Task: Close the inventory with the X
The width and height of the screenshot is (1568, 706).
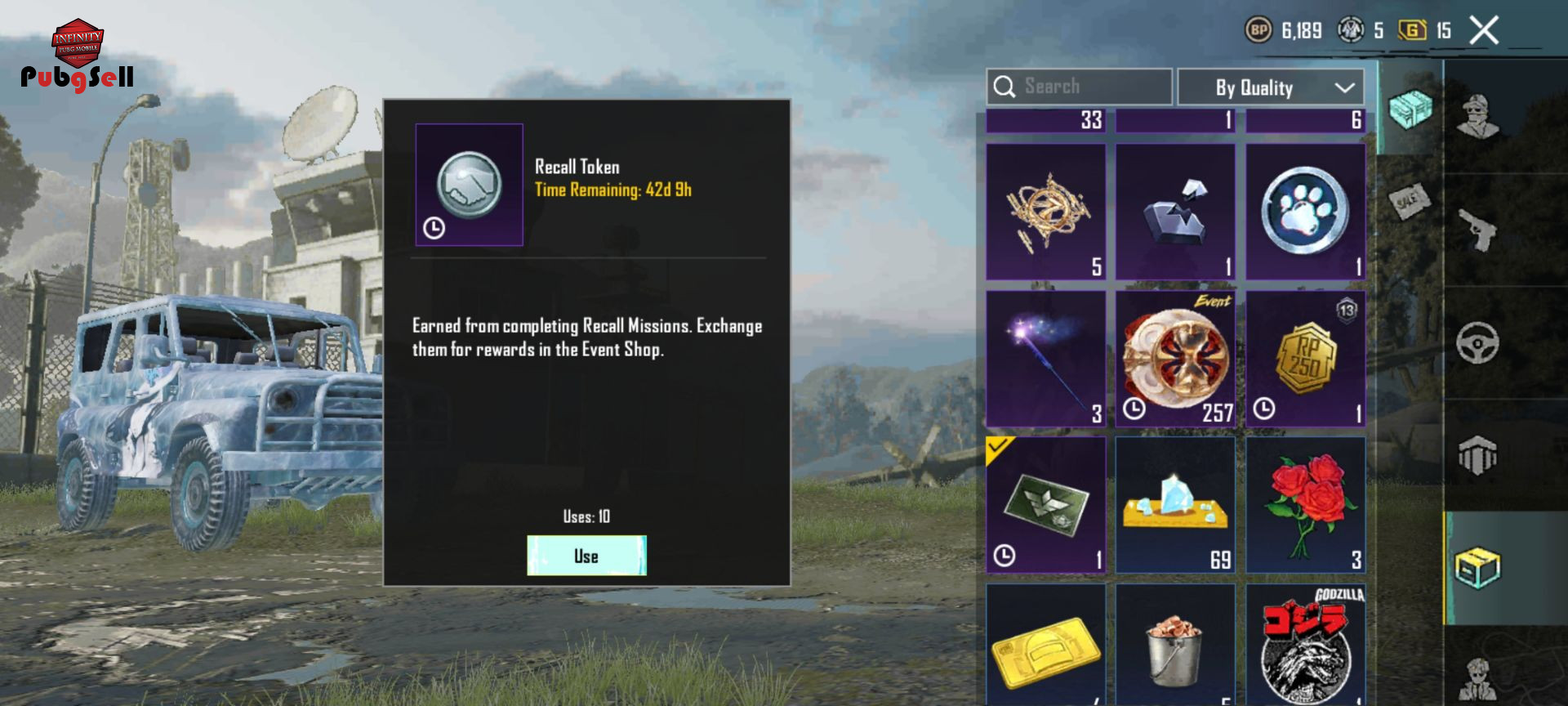Action: [x=1484, y=31]
